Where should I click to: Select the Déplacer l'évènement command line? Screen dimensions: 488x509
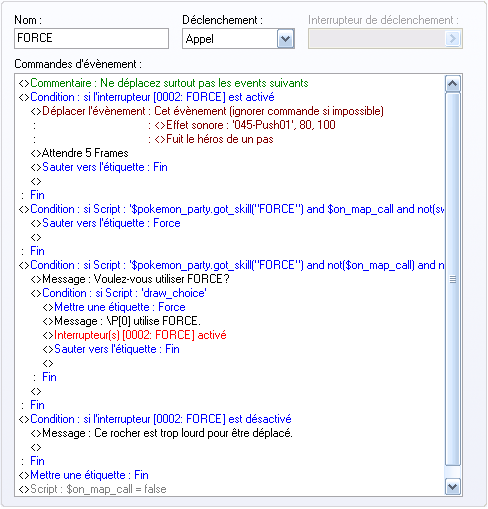point(207,111)
